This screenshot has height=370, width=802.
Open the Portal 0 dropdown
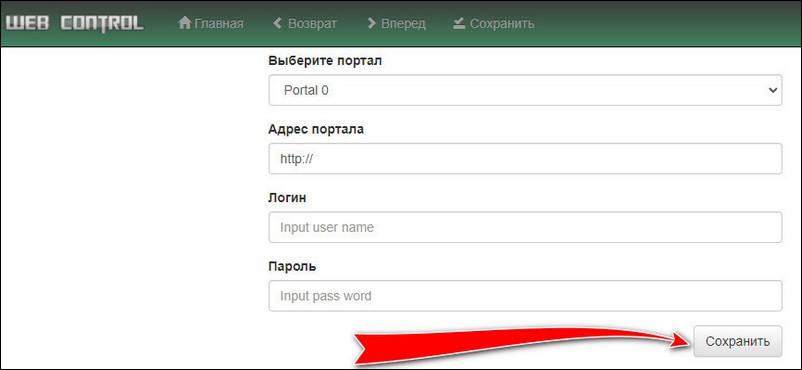[525, 90]
